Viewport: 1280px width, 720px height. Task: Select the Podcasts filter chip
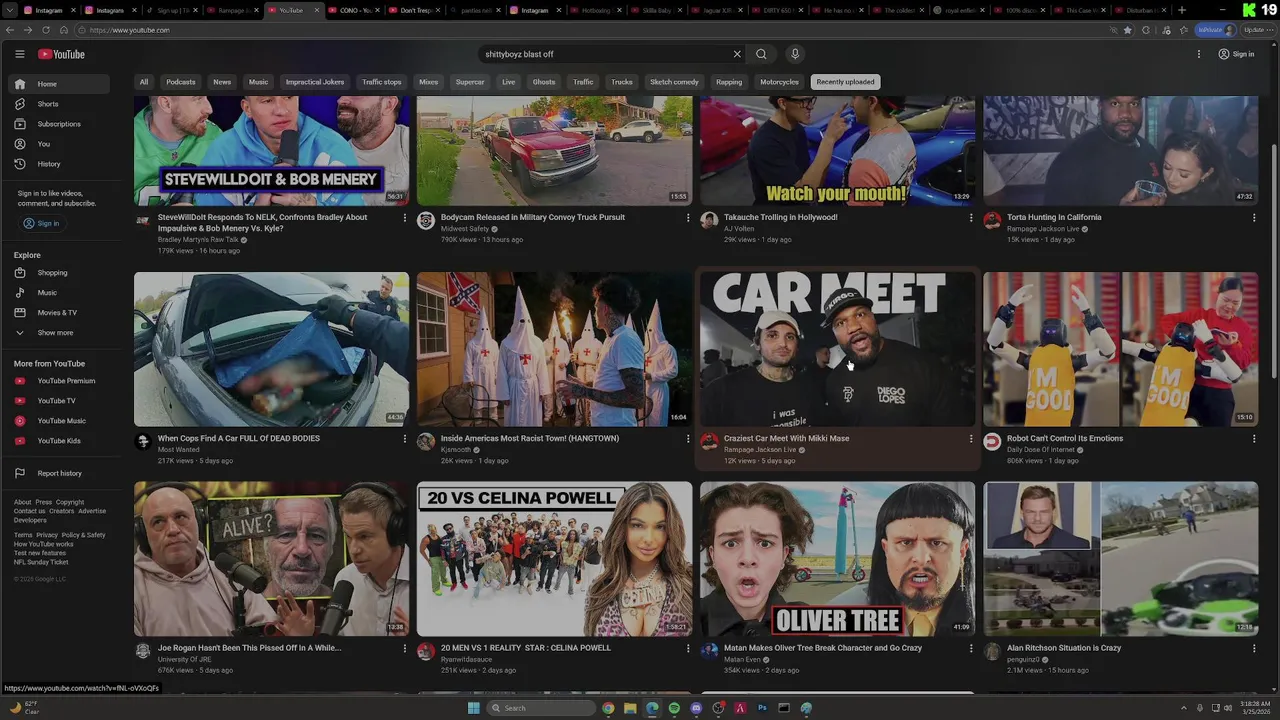181,82
